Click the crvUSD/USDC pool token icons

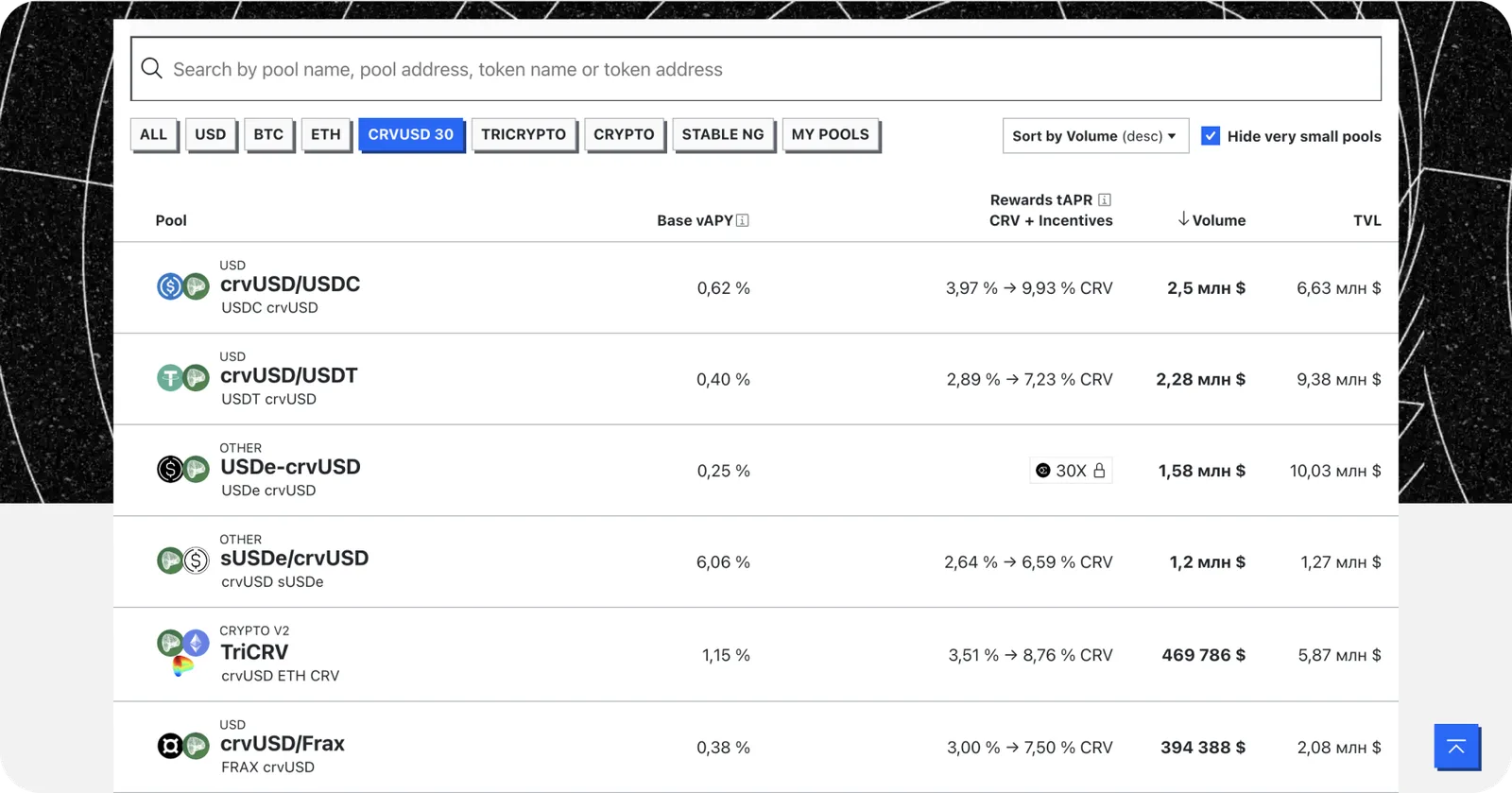[182, 286]
